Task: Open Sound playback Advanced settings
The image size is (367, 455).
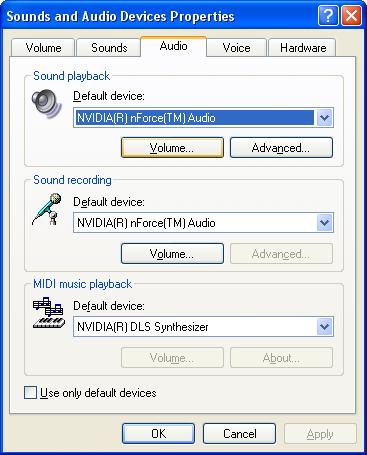Action: 281,147
